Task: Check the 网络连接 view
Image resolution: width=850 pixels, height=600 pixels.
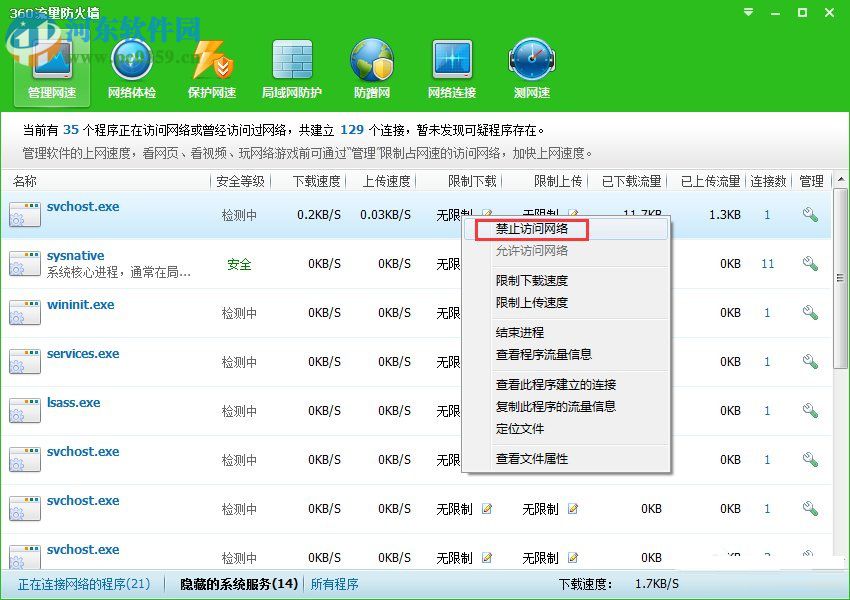Action: (451, 70)
